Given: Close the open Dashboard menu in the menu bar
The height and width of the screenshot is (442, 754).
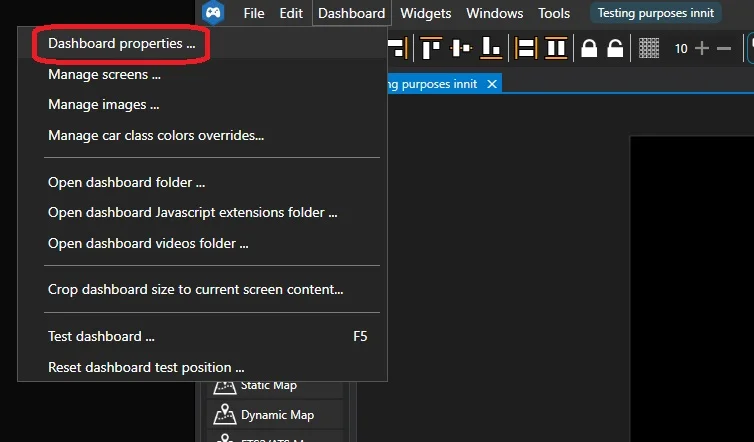Looking at the screenshot, I should (x=352, y=13).
